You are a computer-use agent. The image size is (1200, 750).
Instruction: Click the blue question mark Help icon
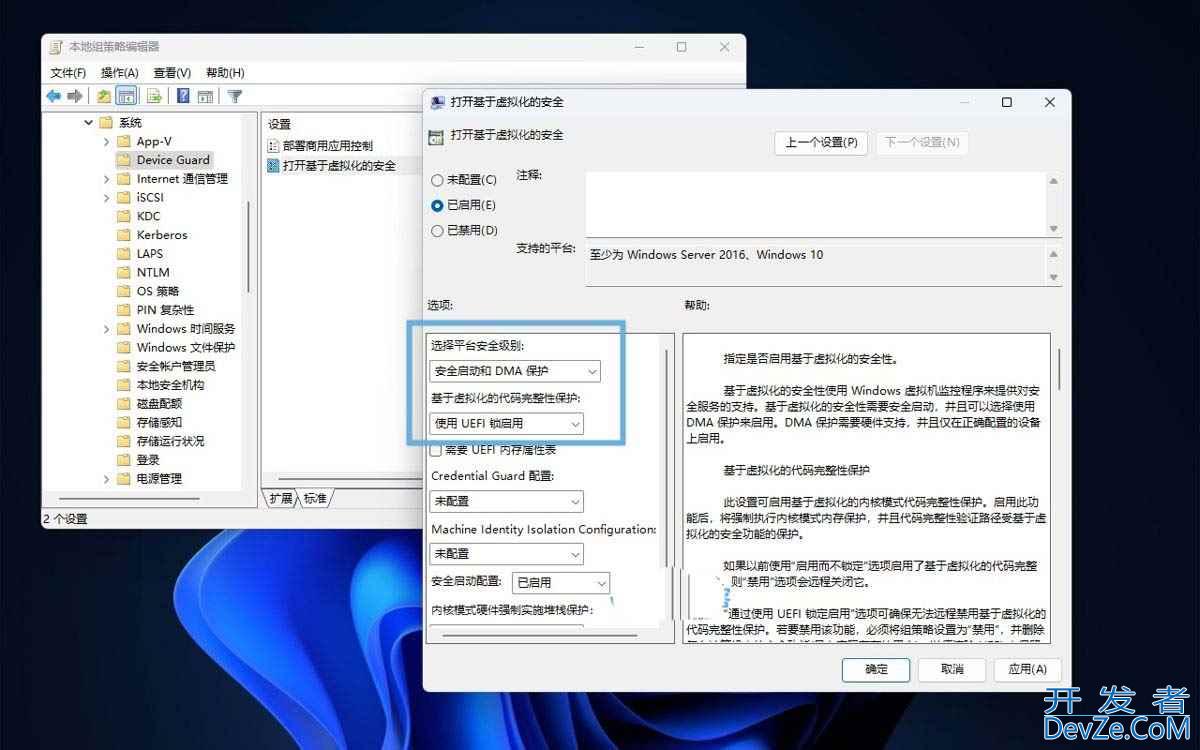[x=183, y=96]
